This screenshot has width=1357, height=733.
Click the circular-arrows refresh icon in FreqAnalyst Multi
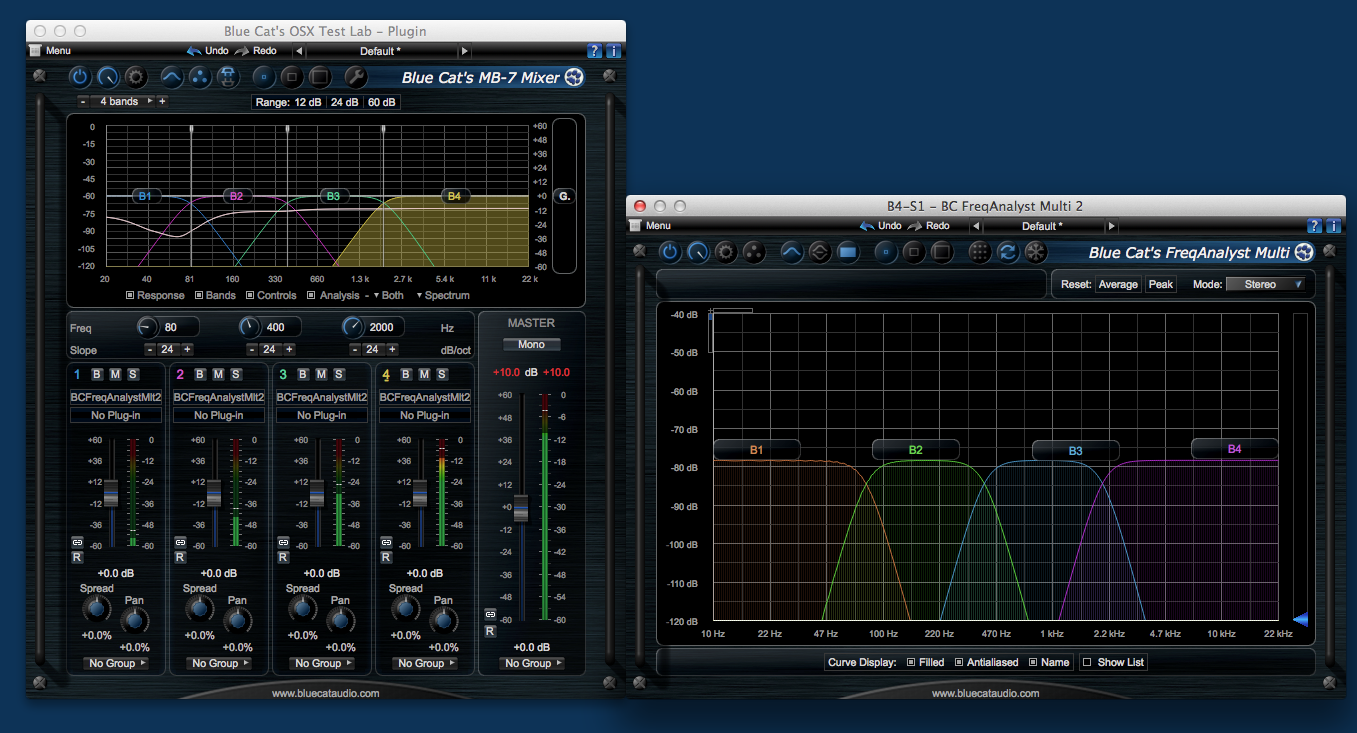[x=1008, y=251]
